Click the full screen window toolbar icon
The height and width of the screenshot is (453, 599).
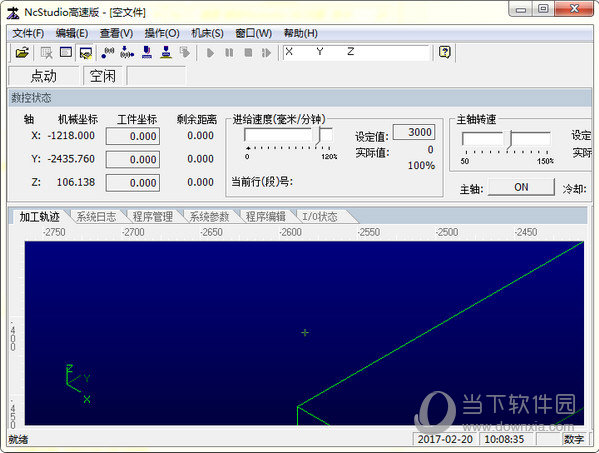(x=66, y=52)
